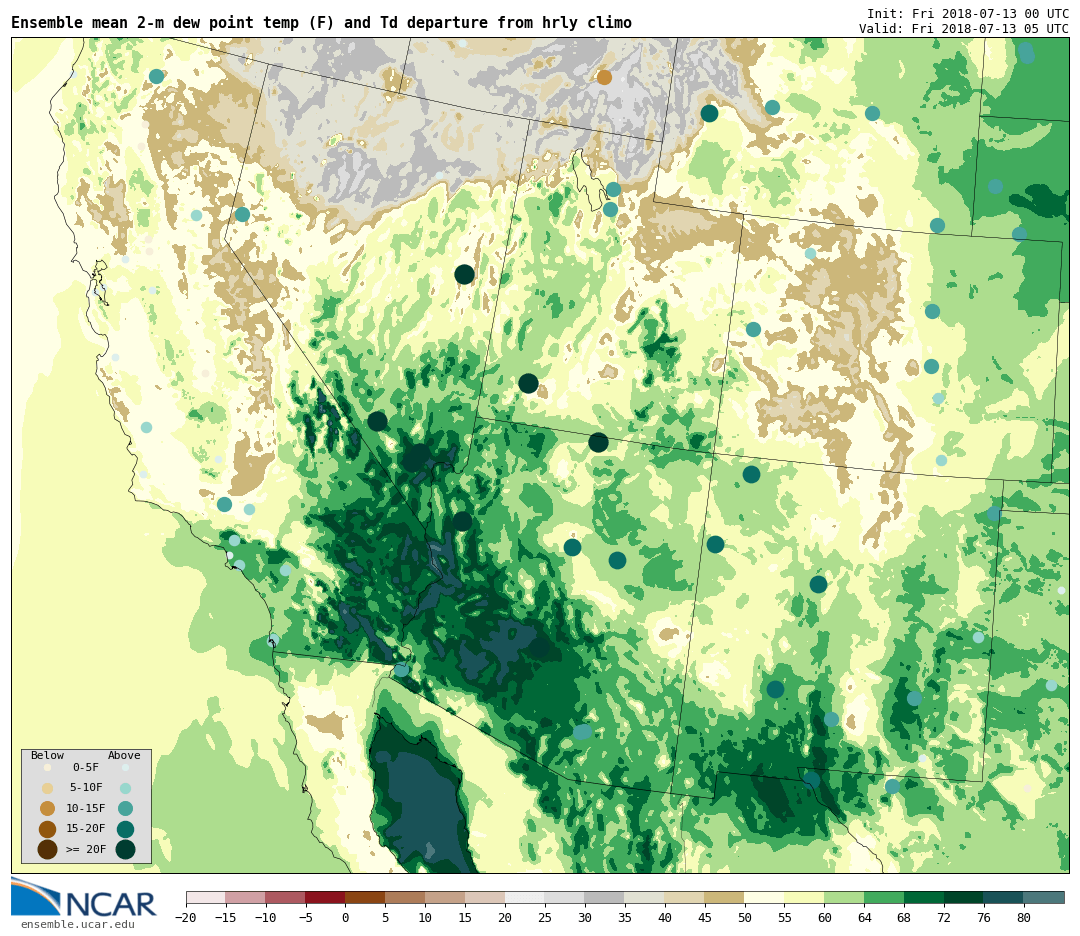1080x936 pixels.
Task: Select the 15-20F Below brown legend circle
Action: [x=47, y=829]
